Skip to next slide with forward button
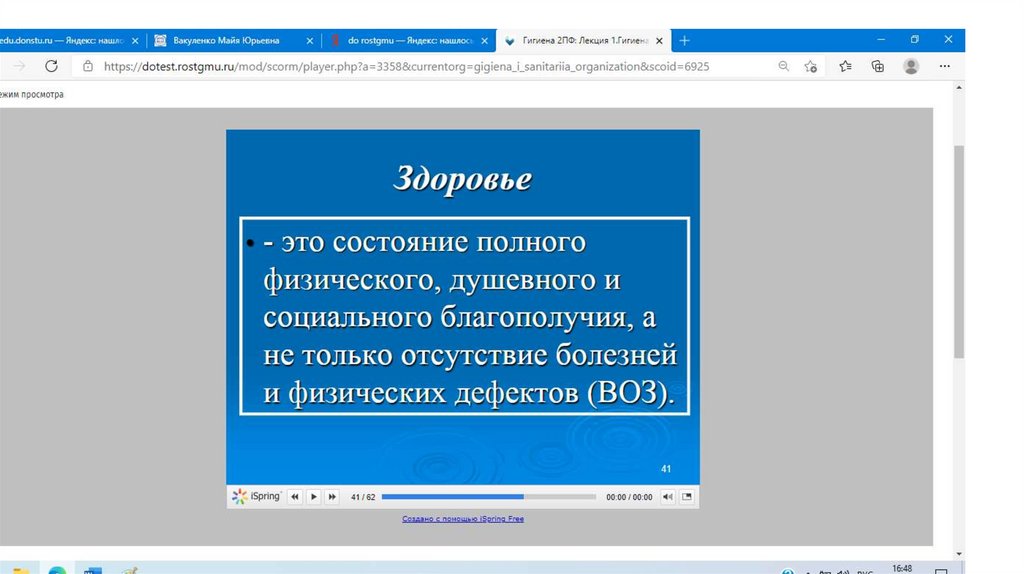Image resolution: width=1024 pixels, height=574 pixels. [331, 496]
